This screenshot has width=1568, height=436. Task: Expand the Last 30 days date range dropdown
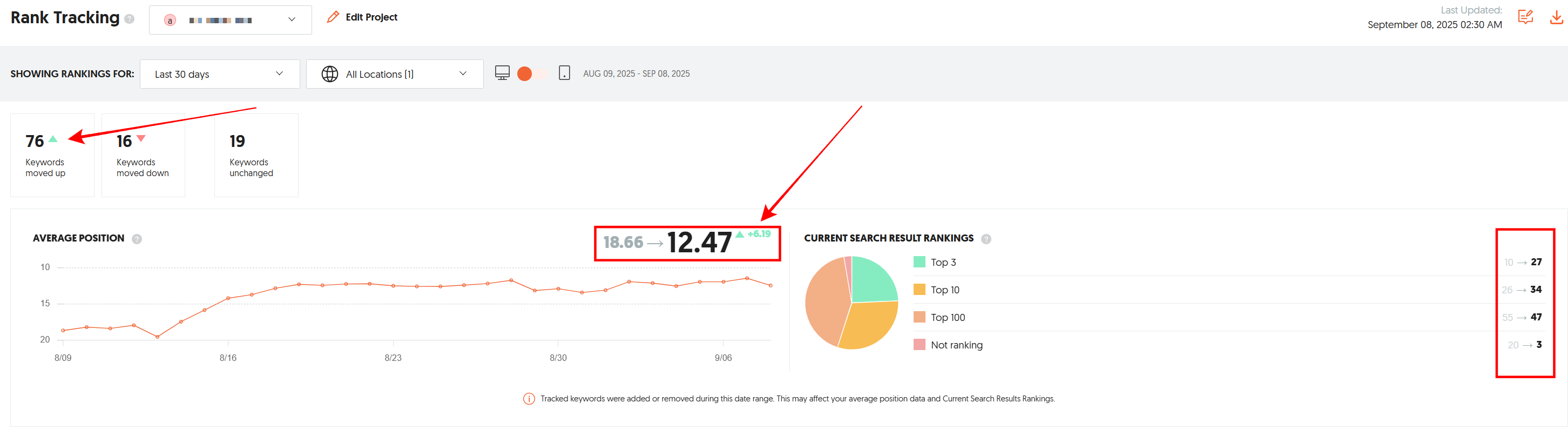[219, 75]
